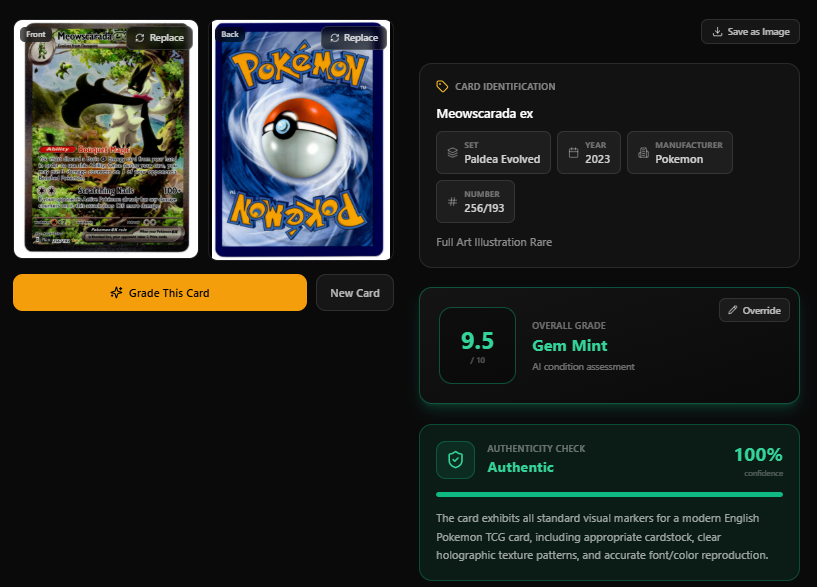The height and width of the screenshot is (587, 817).
Task: Click the authenticity shield check icon
Action: pyautogui.click(x=455, y=460)
